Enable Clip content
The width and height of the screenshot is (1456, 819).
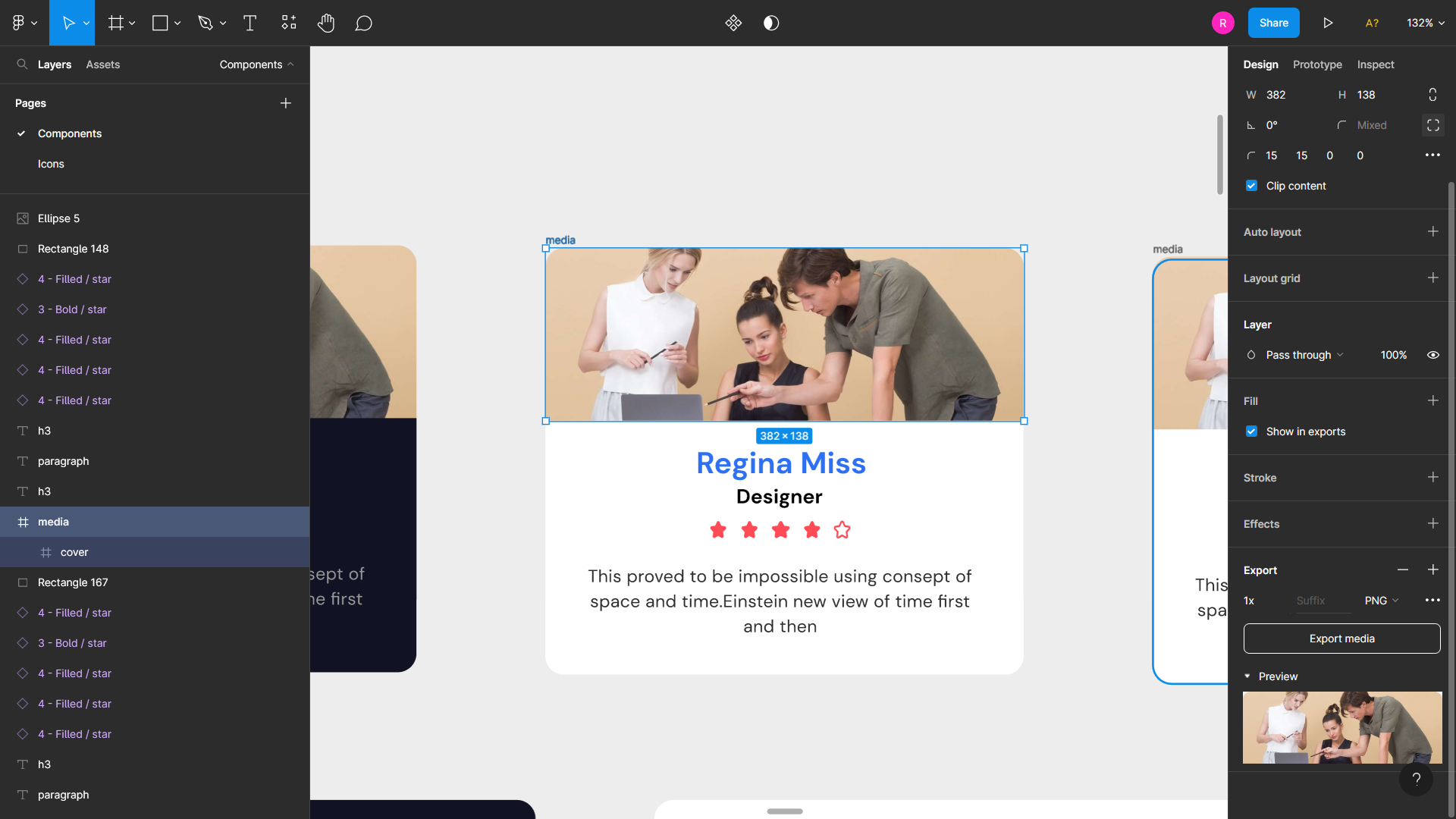[x=1251, y=185]
